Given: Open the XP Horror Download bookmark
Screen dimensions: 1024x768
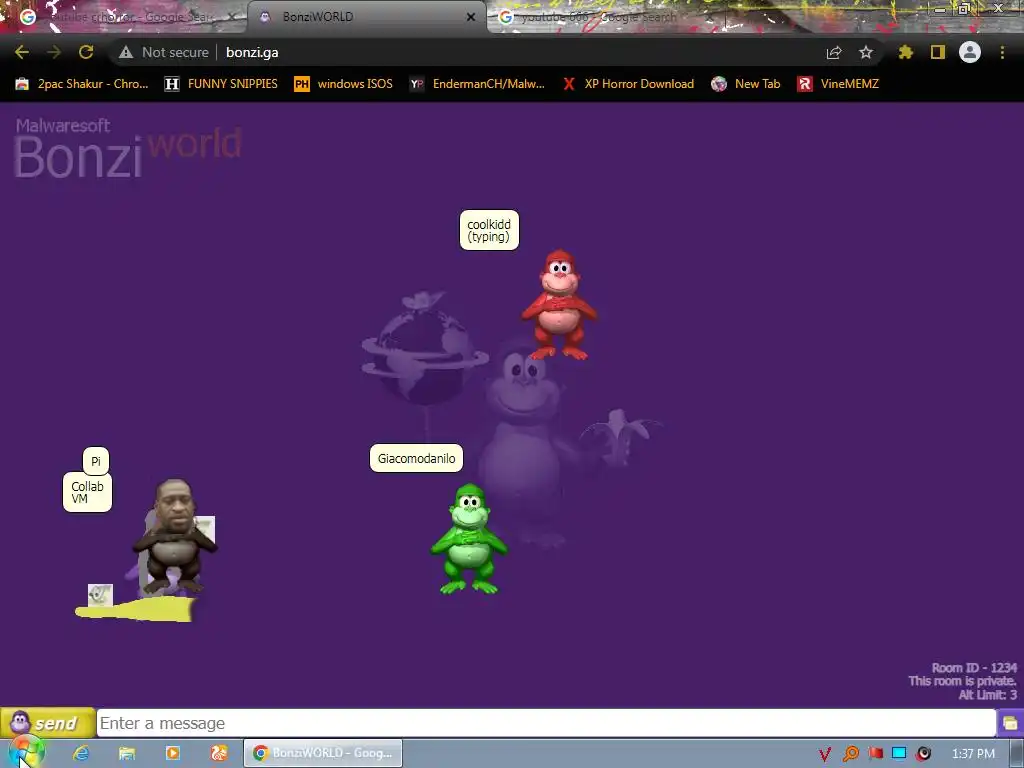Looking at the screenshot, I should (628, 84).
